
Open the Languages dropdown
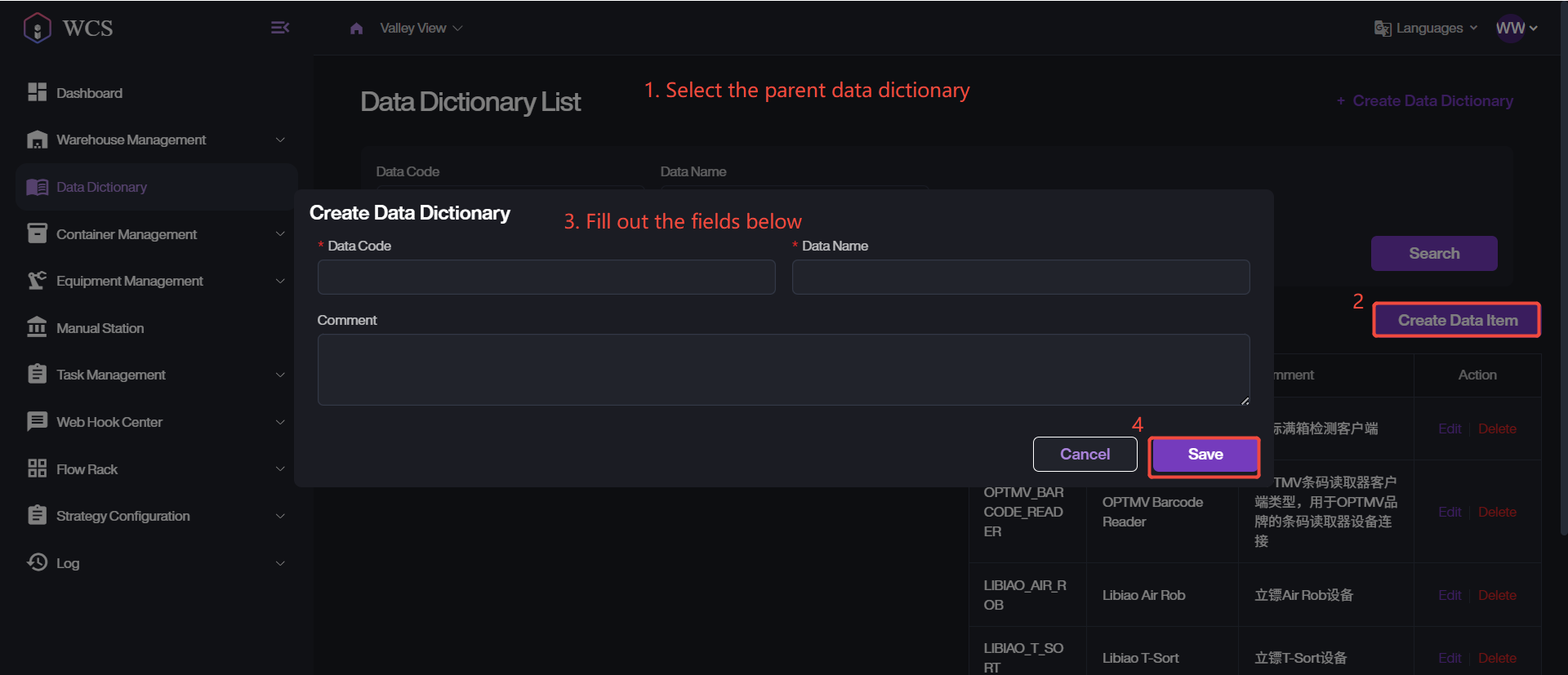pos(1426,29)
